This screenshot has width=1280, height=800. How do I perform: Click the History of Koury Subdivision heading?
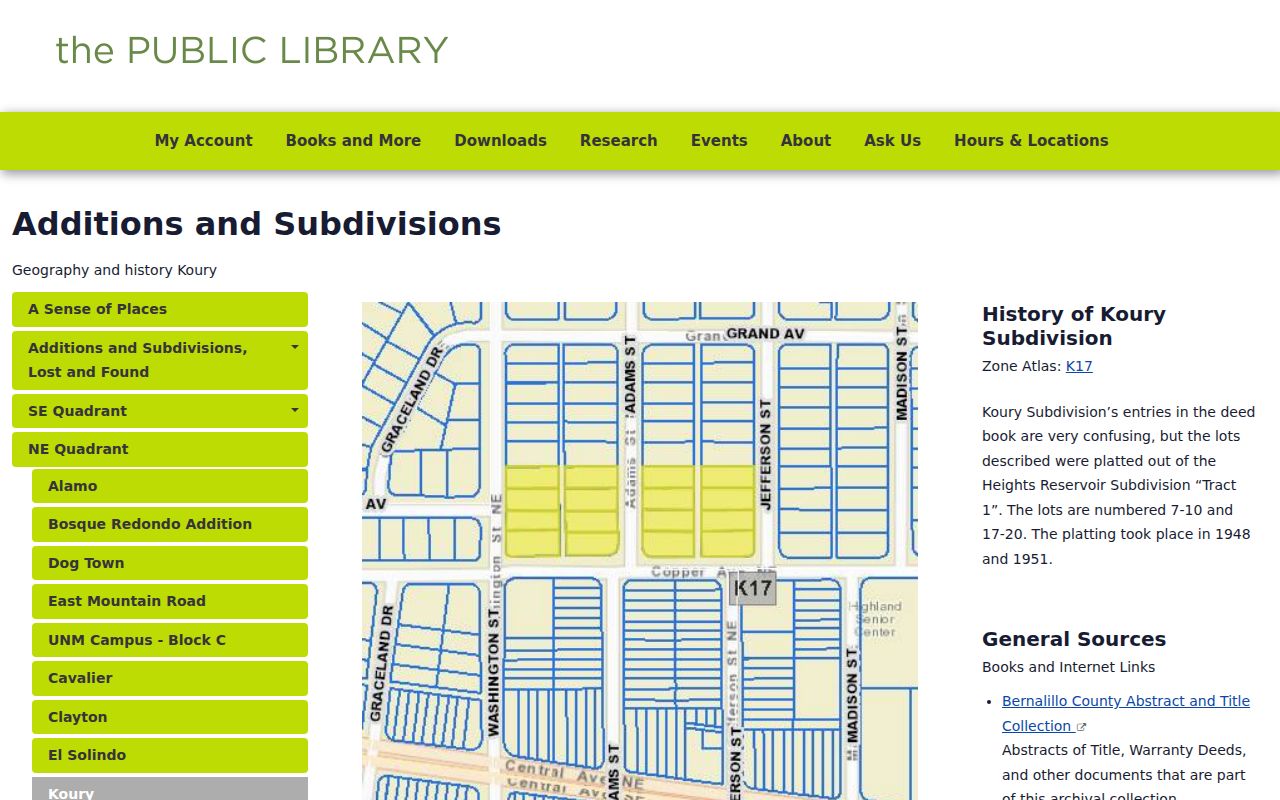(1074, 326)
